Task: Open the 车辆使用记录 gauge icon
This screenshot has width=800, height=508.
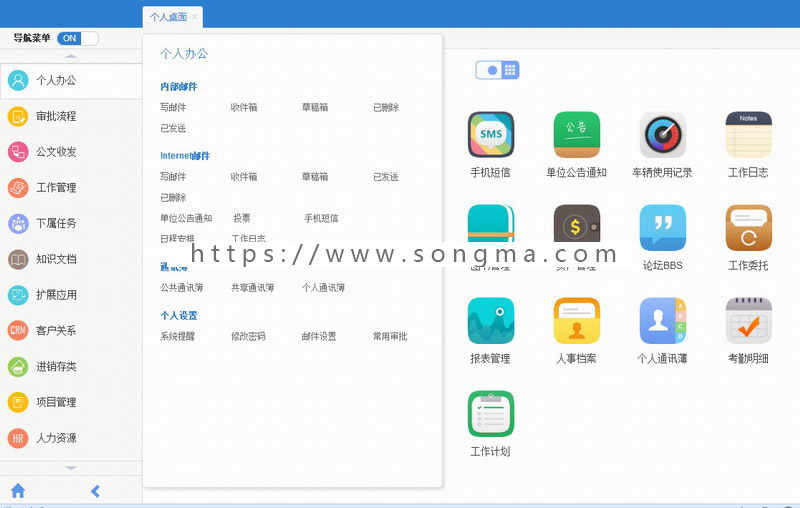Action: click(x=663, y=134)
